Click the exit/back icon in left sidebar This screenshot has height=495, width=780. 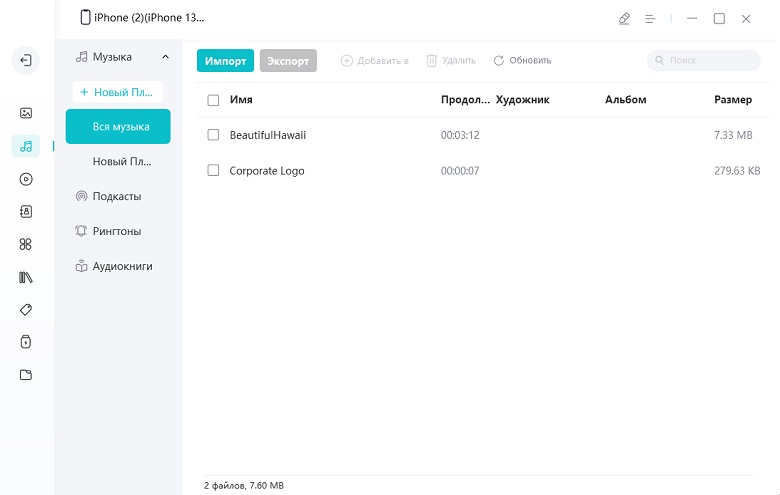pos(25,60)
